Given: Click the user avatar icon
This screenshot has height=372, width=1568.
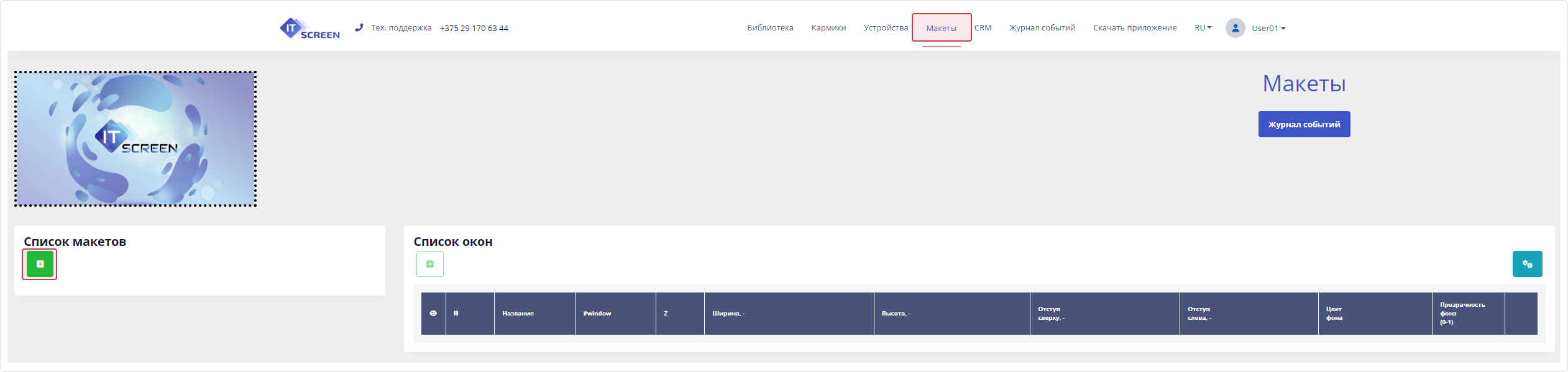Looking at the screenshot, I should tap(1234, 28).
